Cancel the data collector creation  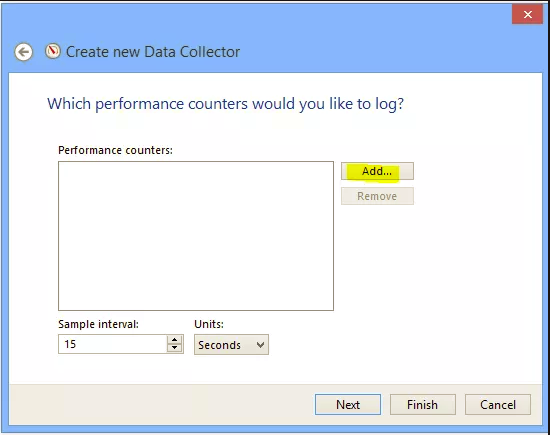point(498,404)
